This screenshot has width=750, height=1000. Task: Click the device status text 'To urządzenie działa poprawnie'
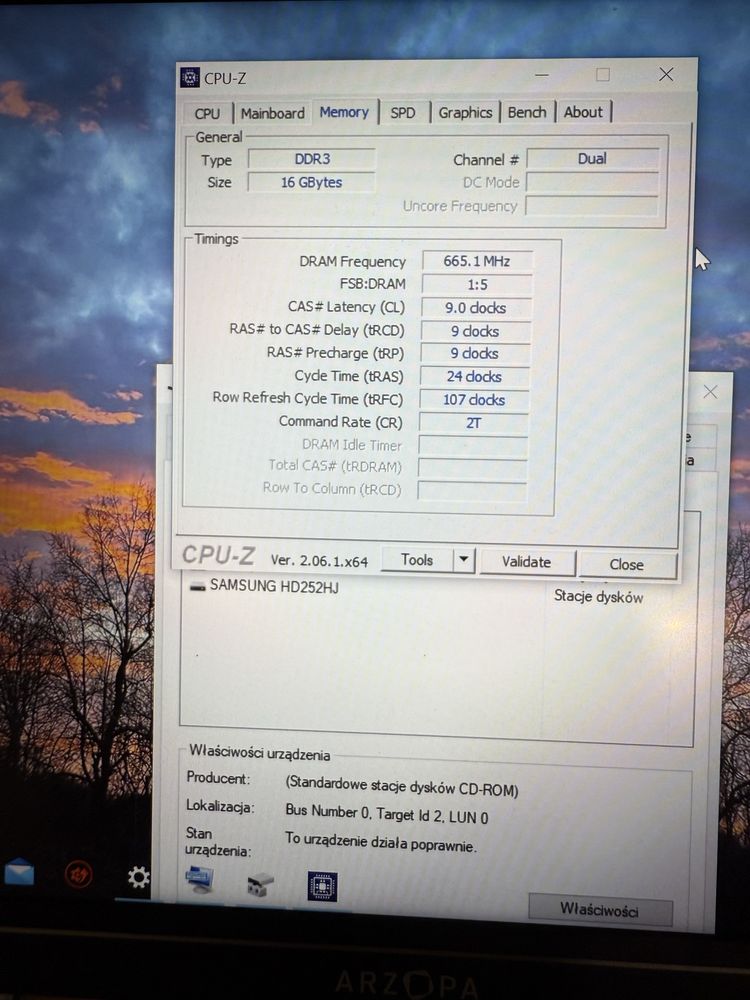tap(381, 842)
